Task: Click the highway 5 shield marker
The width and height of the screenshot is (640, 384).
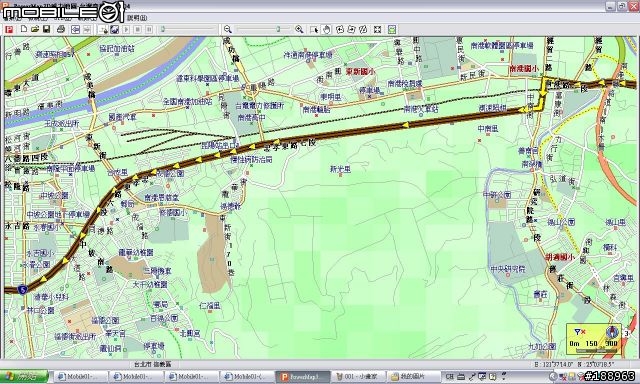Action: pyautogui.click(x=22, y=290)
